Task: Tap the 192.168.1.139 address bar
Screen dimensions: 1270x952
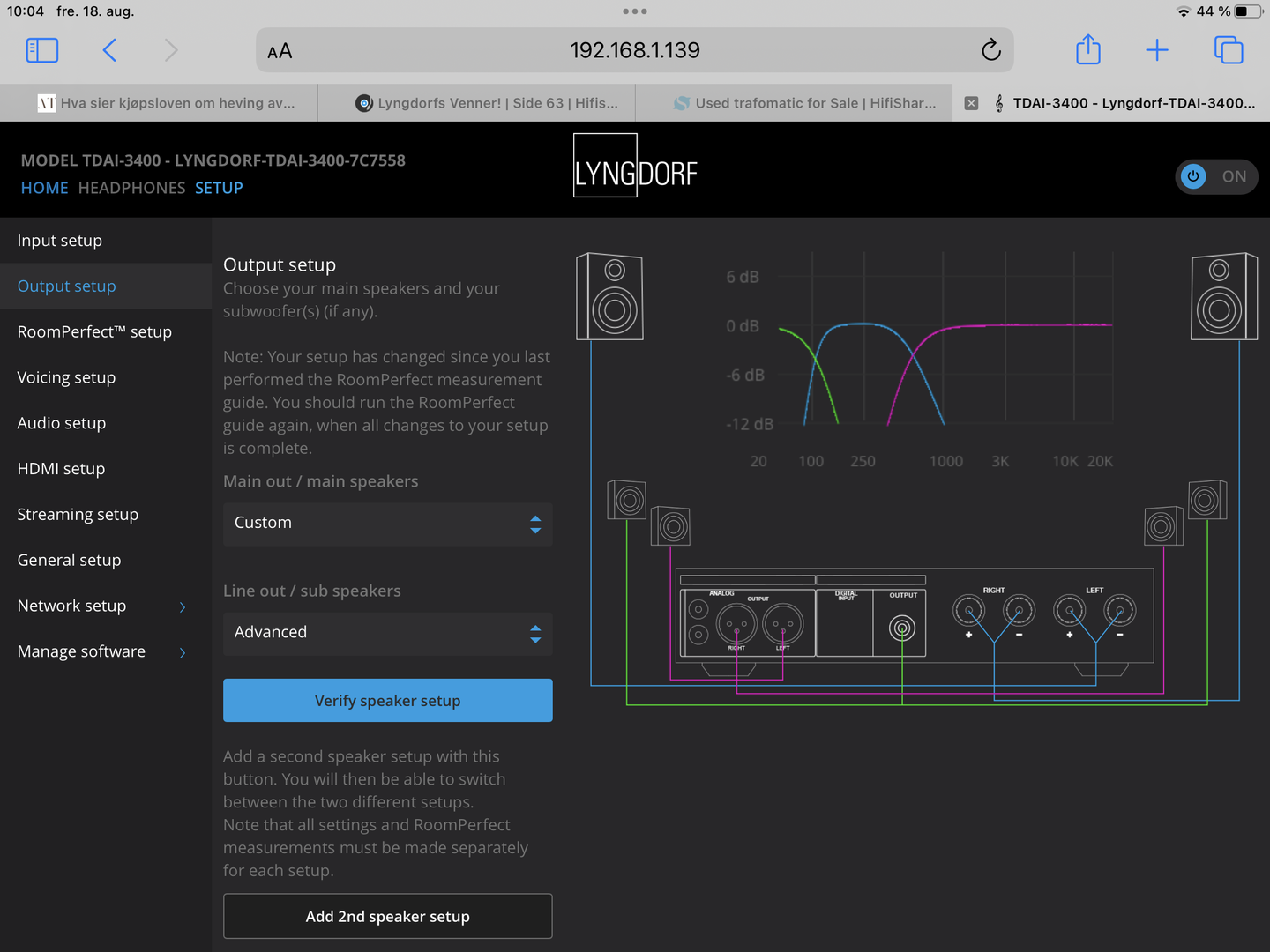Action: [x=635, y=50]
